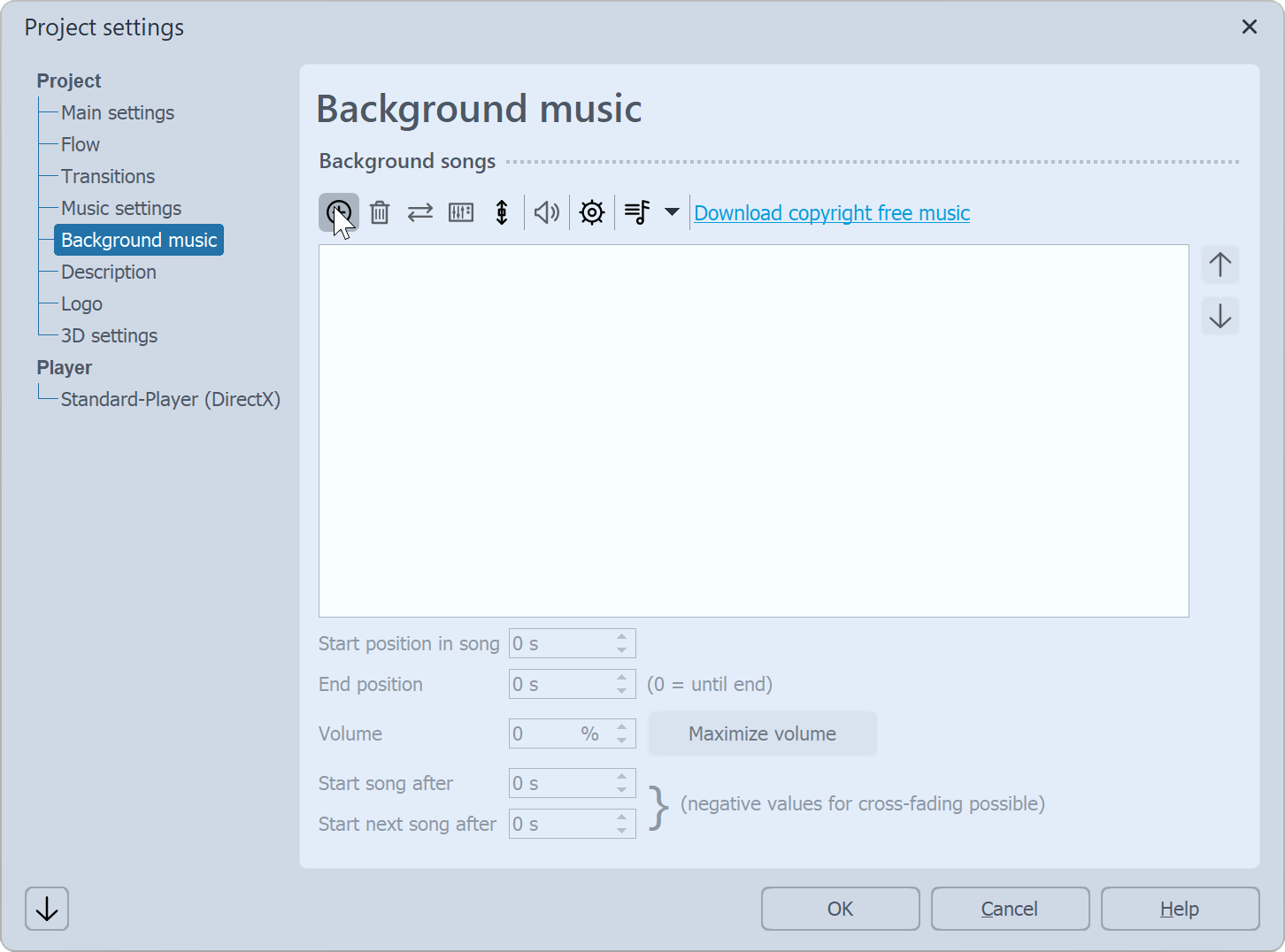1285x952 pixels.
Task: Confirm settings with the OK button
Action: [x=840, y=909]
